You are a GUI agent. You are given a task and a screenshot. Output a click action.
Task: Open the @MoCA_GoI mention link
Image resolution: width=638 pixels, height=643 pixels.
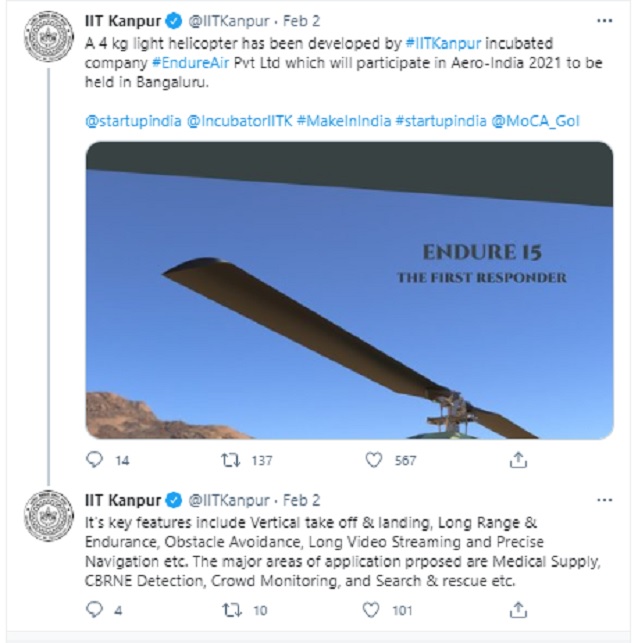tap(535, 121)
